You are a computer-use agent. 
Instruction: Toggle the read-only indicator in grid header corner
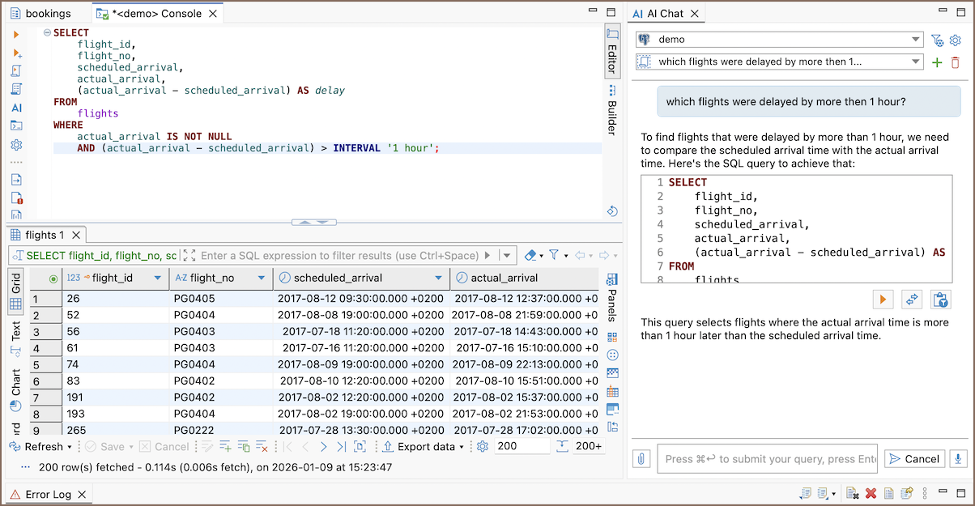click(x=53, y=278)
